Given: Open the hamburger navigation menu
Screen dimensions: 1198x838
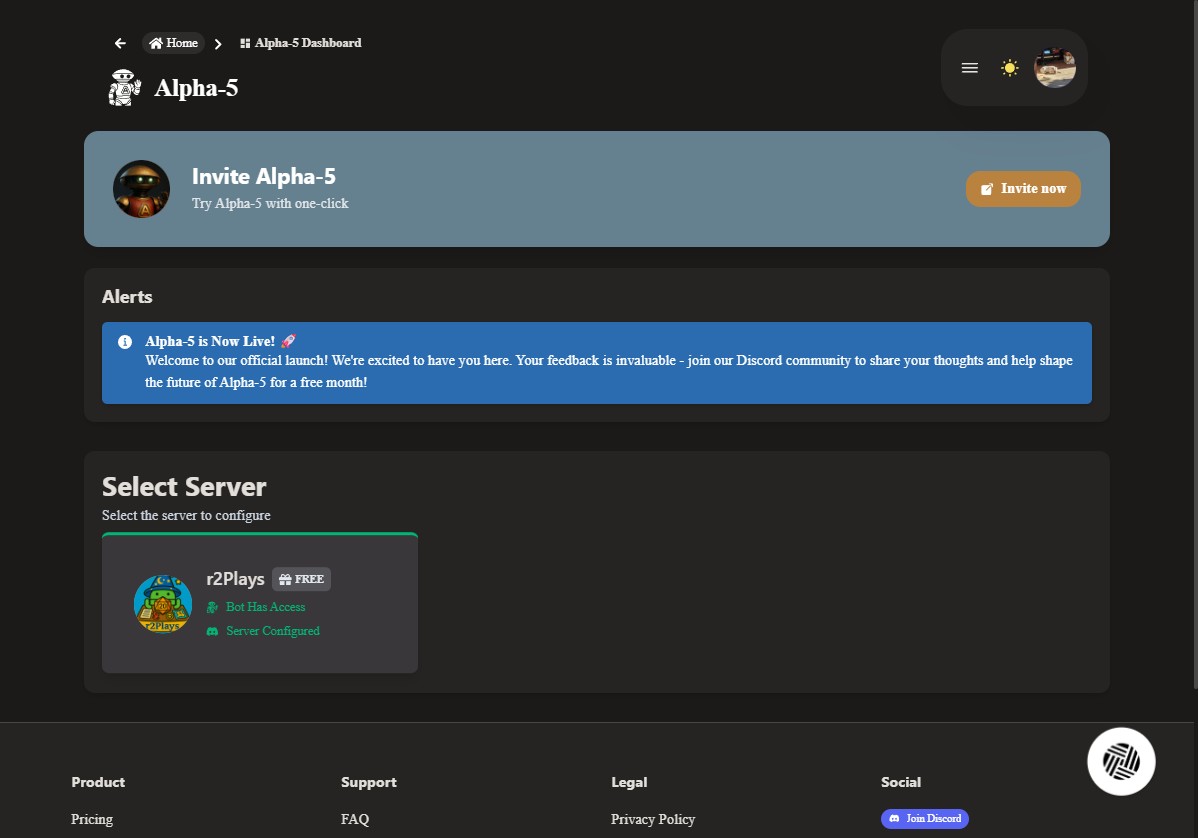Looking at the screenshot, I should click(969, 67).
